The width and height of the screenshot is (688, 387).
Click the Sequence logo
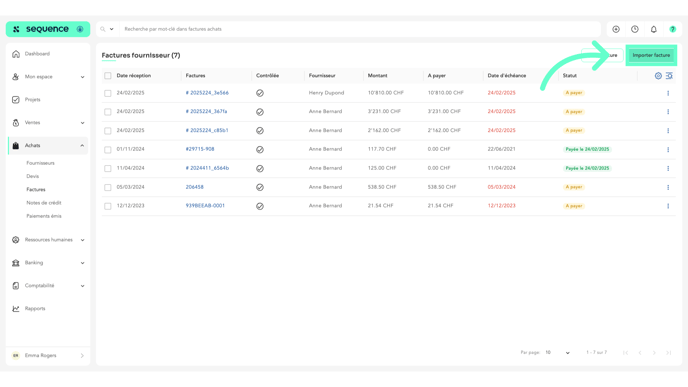click(x=47, y=29)
